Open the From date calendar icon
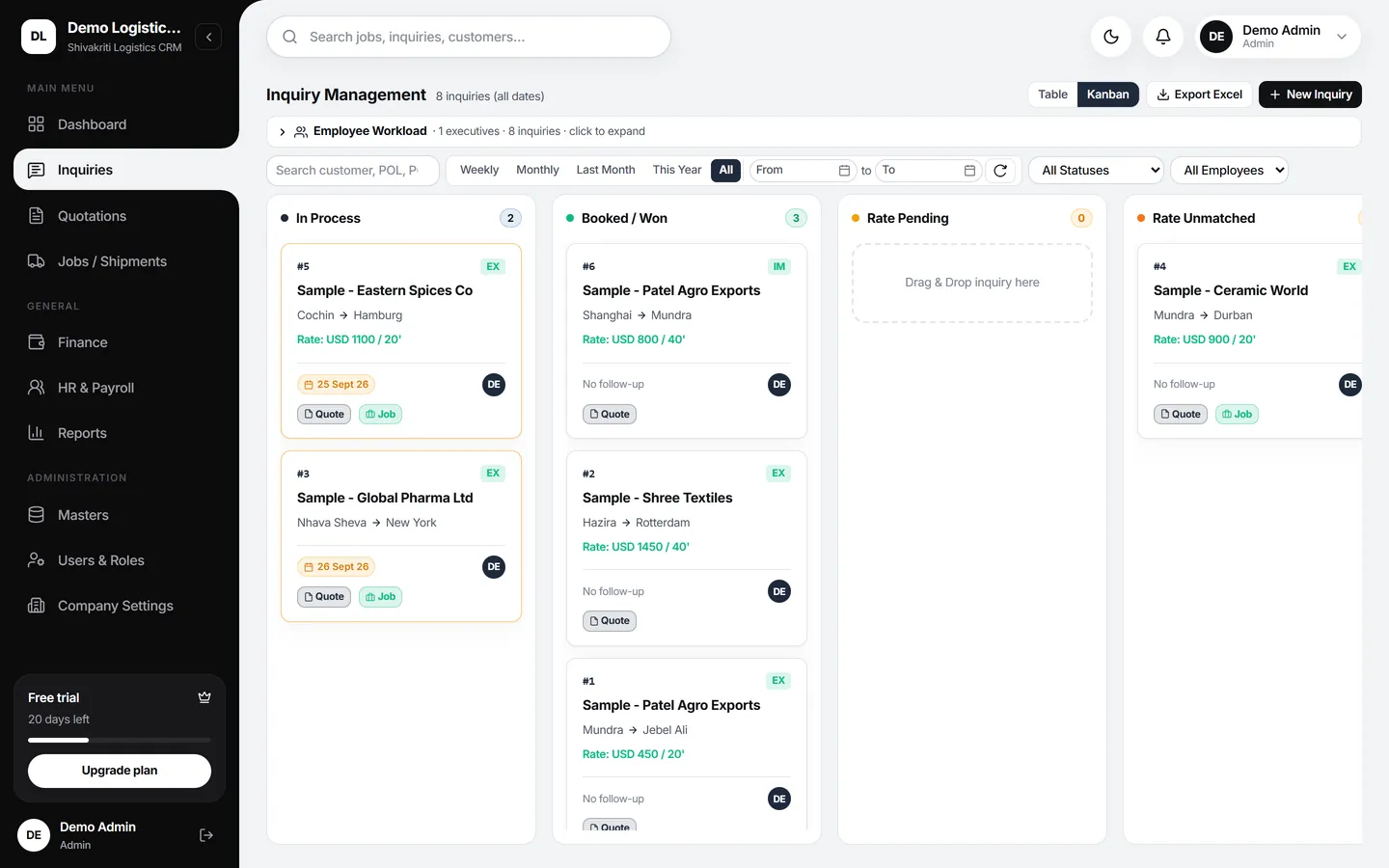This screenshot has width=1389, height=868. [x=844, y=171]
